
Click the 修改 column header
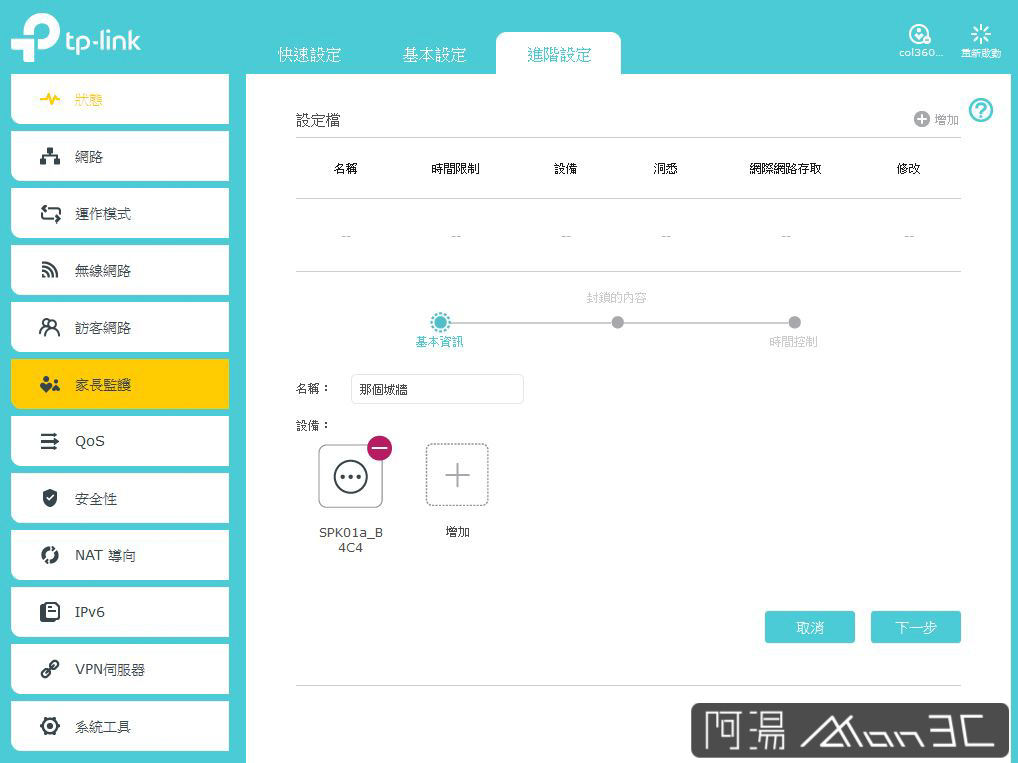(908, 169)
